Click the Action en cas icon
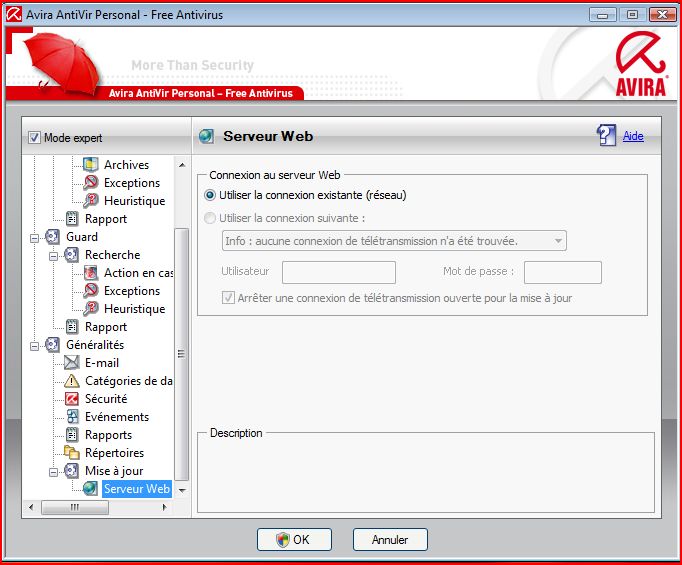 (90, 273)
